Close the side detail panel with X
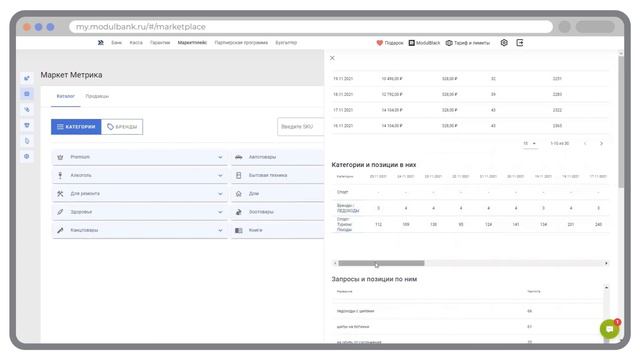The image size is (640, 360). [x=332, y=58]
